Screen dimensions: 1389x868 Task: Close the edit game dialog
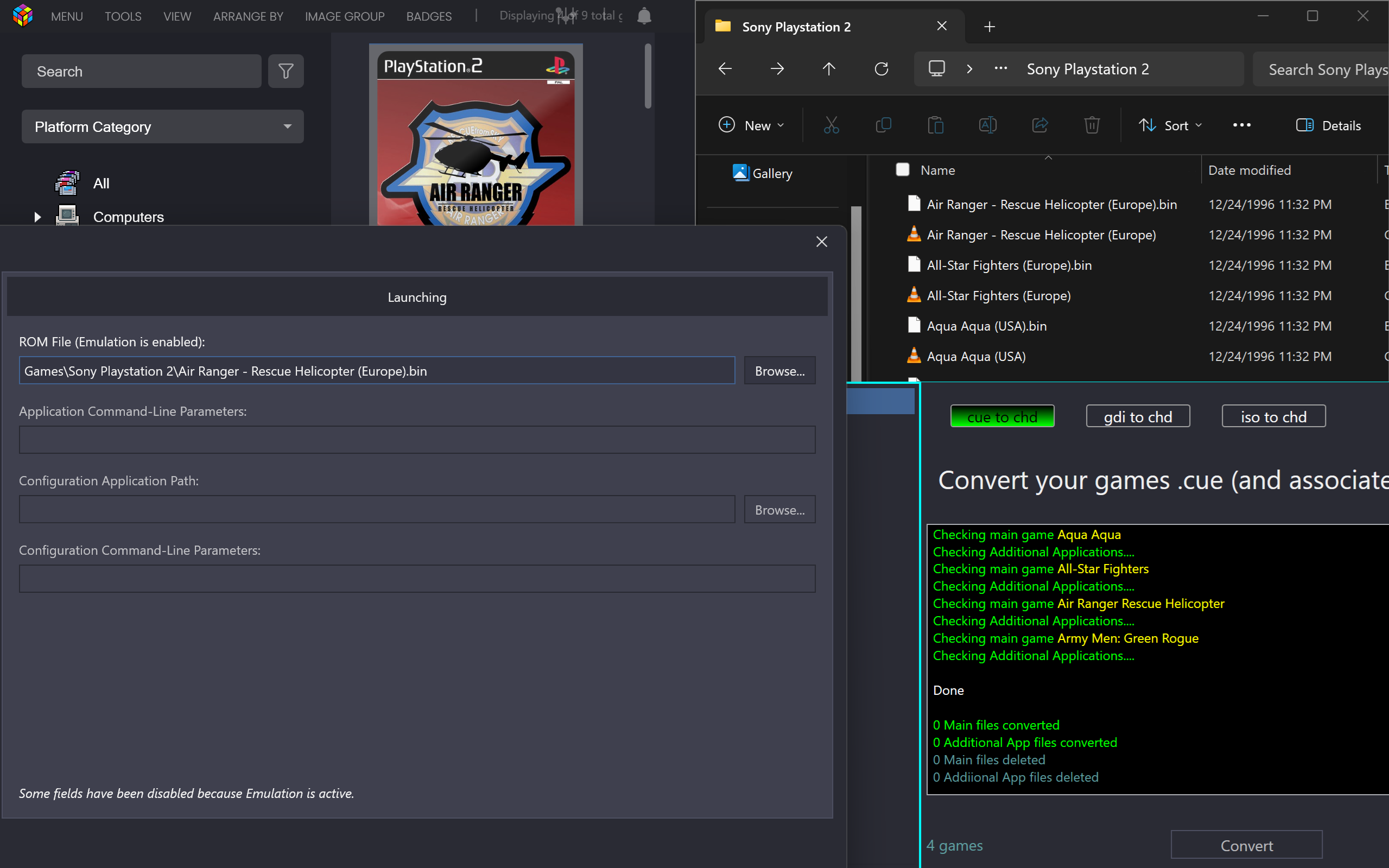click(x=821, y=242)
